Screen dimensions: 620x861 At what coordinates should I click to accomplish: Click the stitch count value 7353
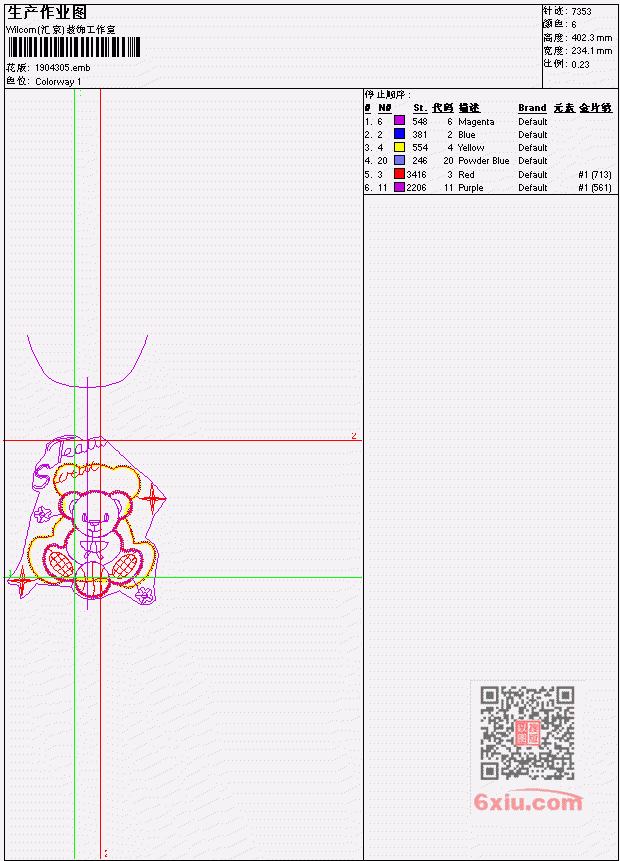click(x=581, y=11)
